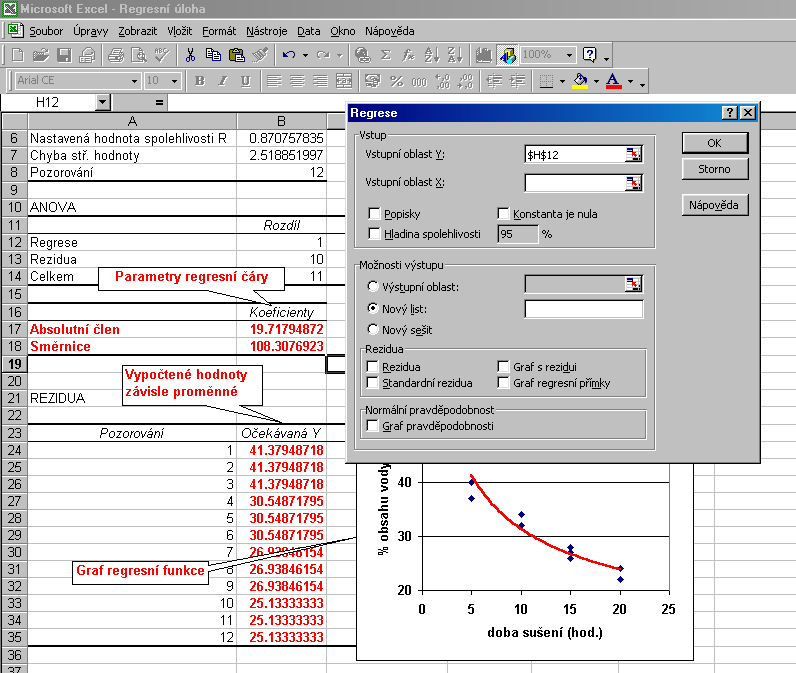The width and height of the screenshot is (796, 673).
Task: Click the Cut scissors icon
Action: click(190, 55)
